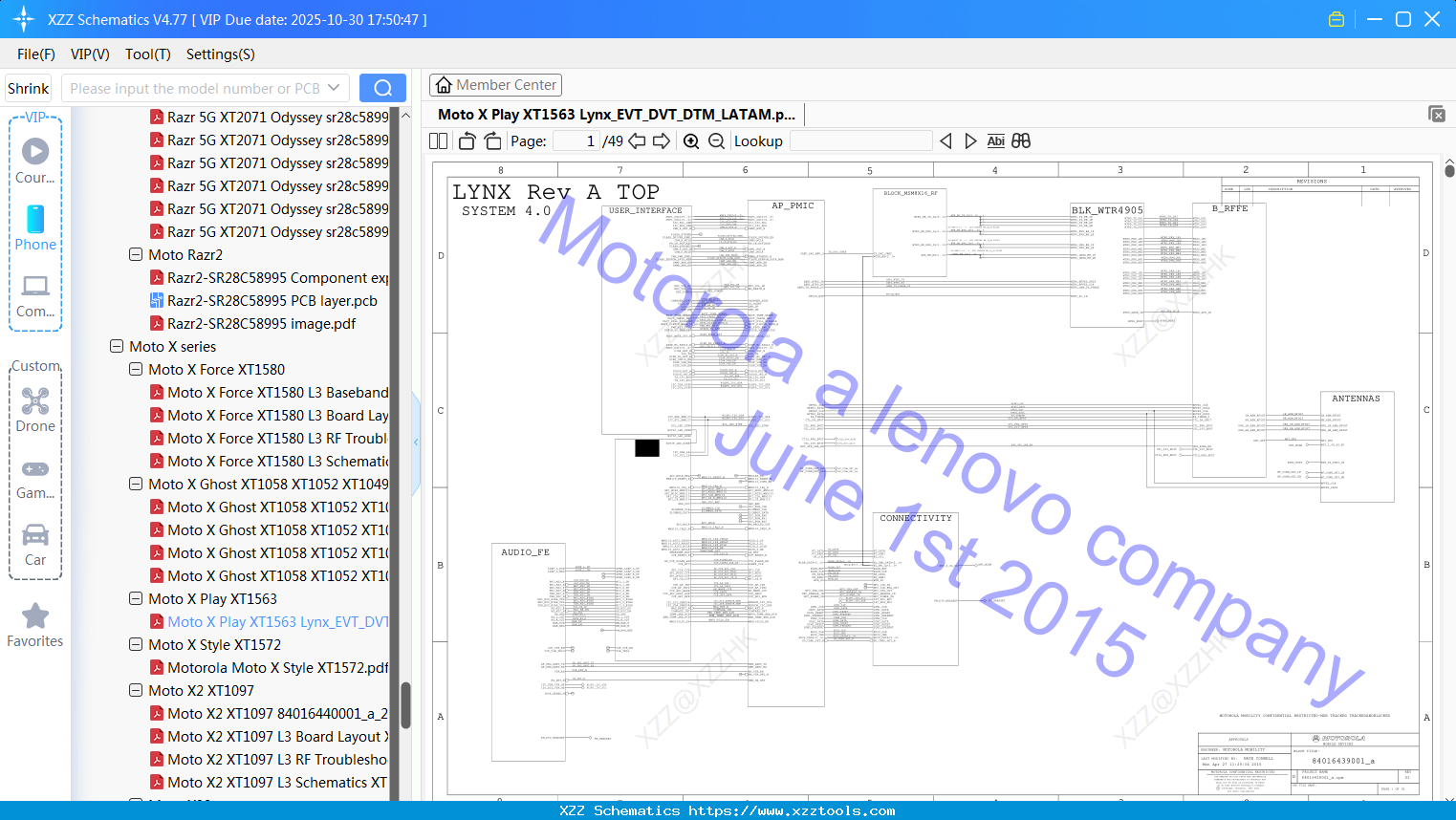
Task: Toggle the two-page layout view icon
Action: click(x=438, y=140)
